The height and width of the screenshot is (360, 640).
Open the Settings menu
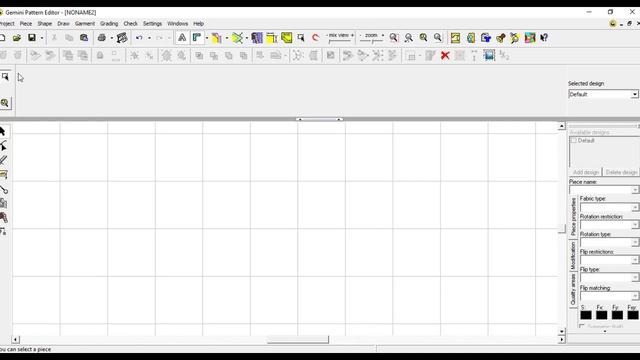(152, 24)
